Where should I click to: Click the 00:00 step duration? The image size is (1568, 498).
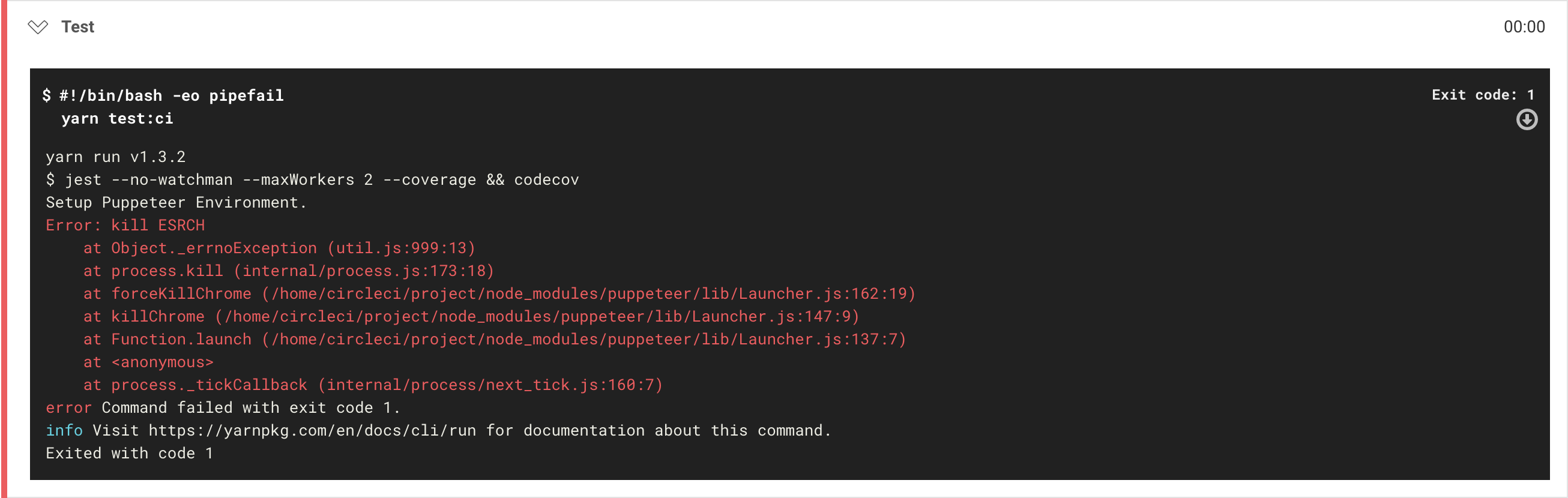point(1524,27)
